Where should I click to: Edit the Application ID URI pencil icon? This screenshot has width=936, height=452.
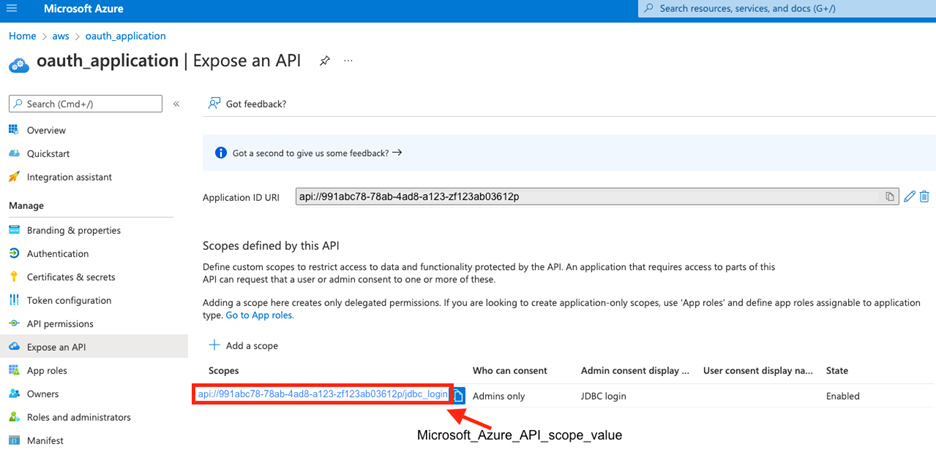pyautogui.click(x=909, y=196)
